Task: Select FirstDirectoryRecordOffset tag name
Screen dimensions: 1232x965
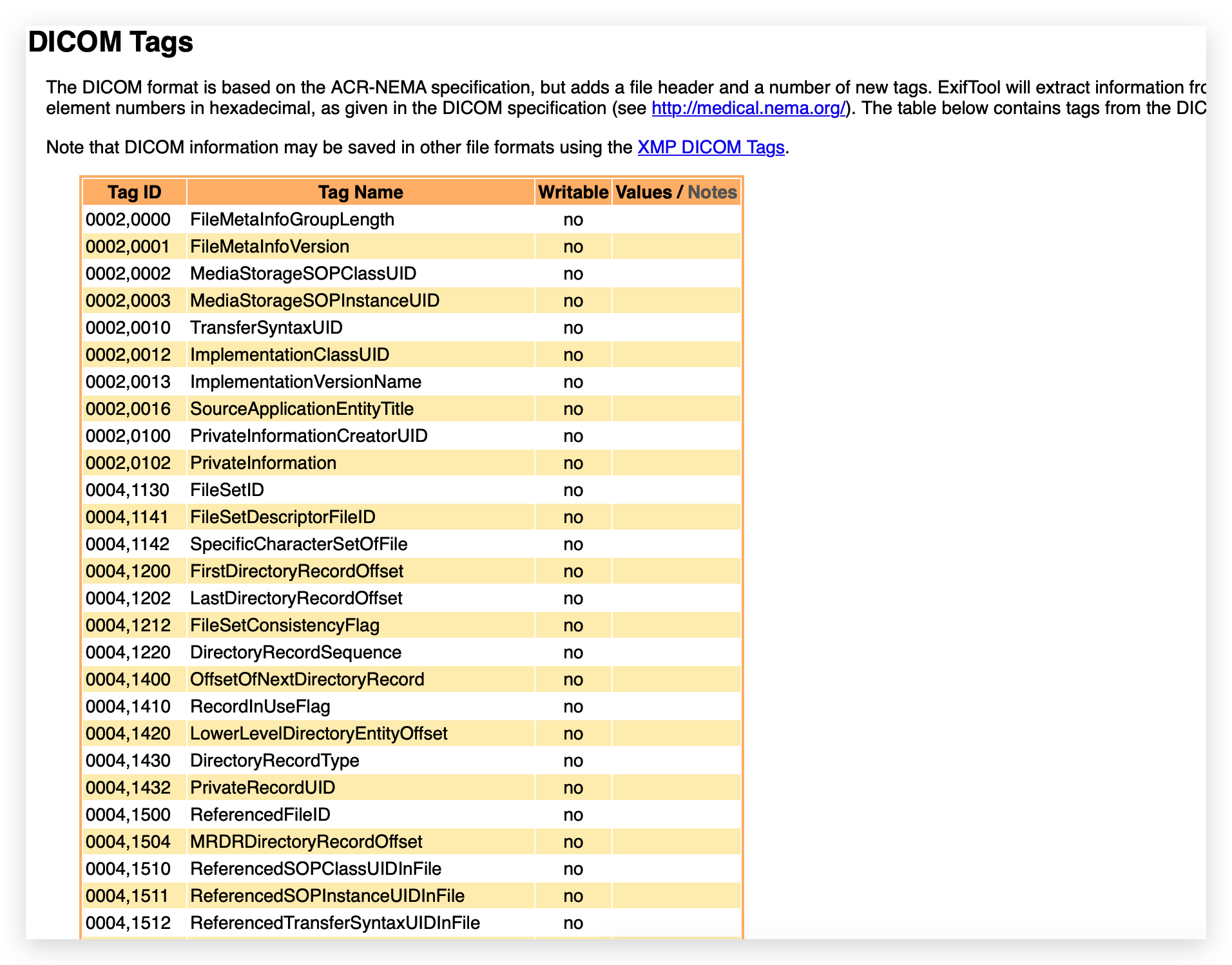Action: [x=297, y=571]
